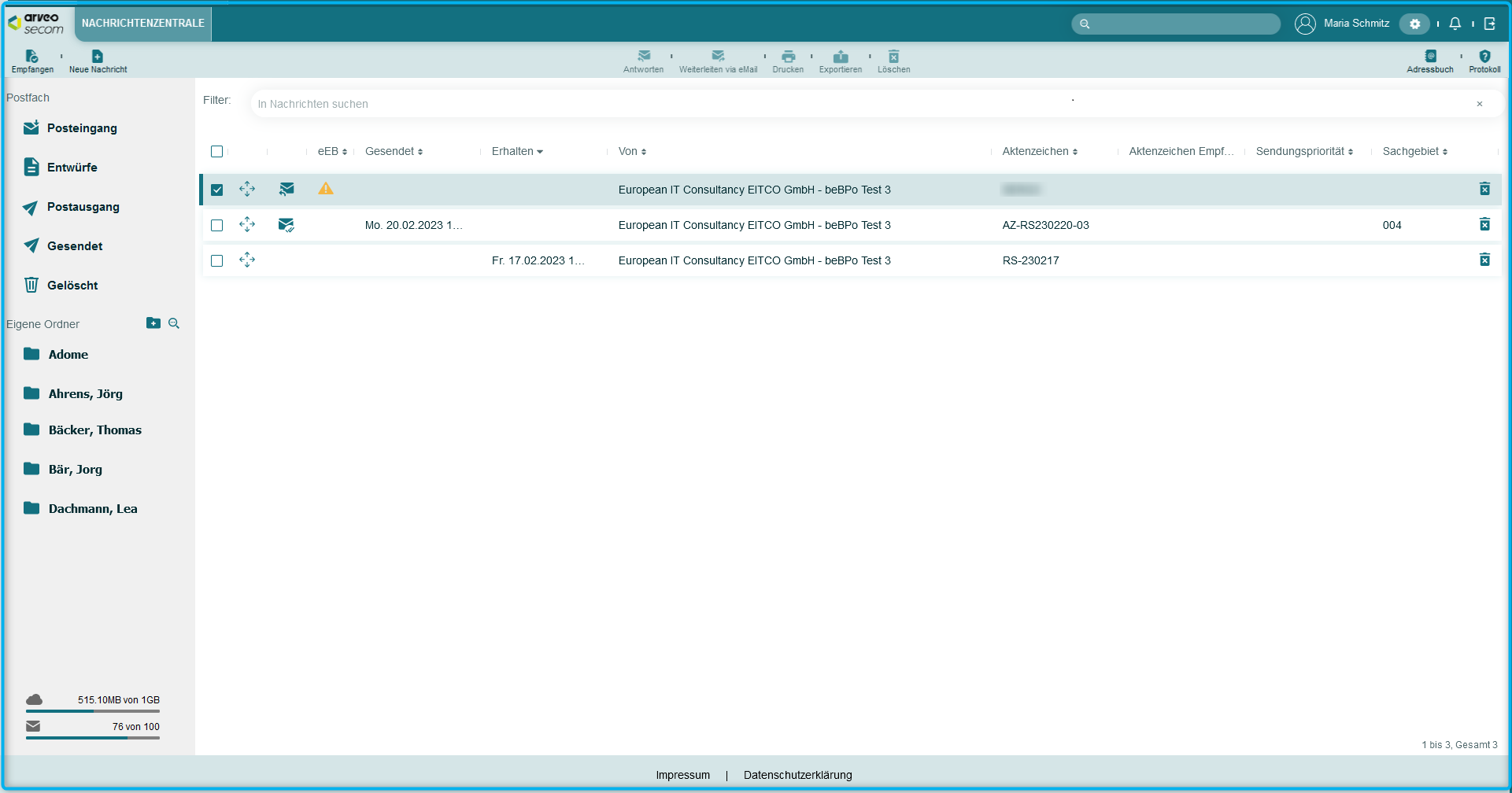This screenshot has height=793, width=1512.
Task: Switch to the Nachrichtenzentrale tab
Action: coord(142,24)
